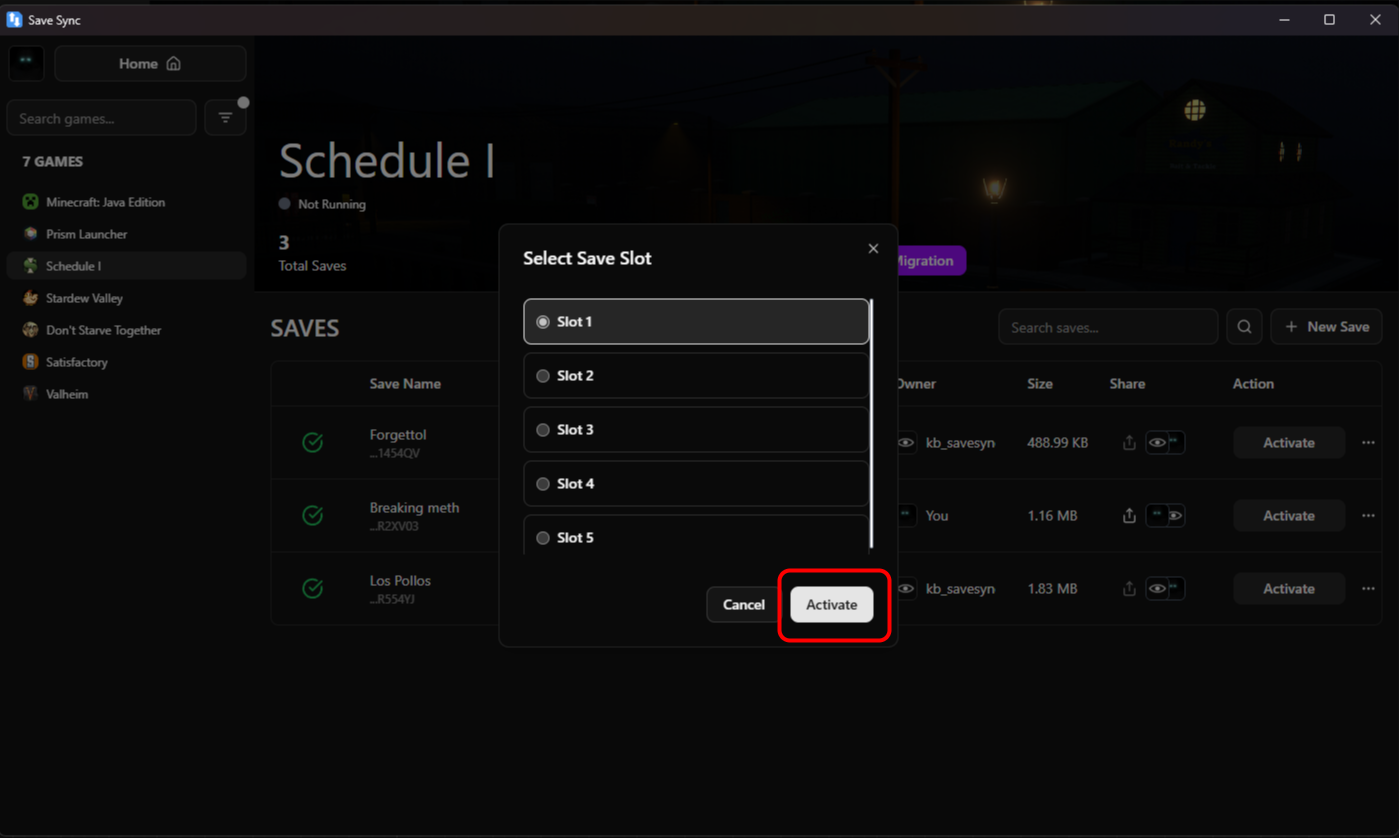Close the Select Save Slot dialog
The height and width of the screenshot is (838, 1399).
[873, 248]
